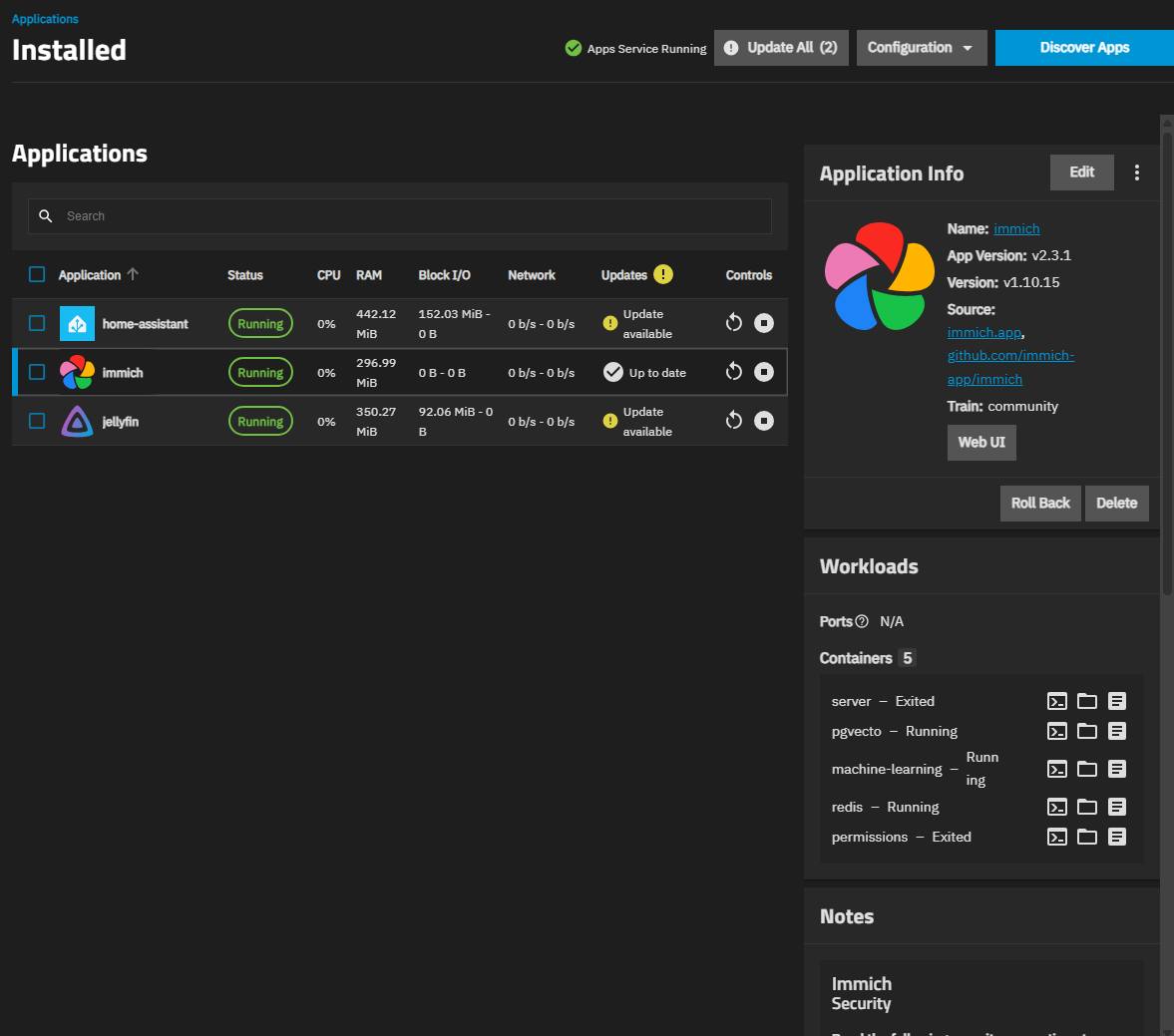Click the 'Train: community' text
The width and height of the screenshot is (1174, 1036).
[x=1002, y=406]
